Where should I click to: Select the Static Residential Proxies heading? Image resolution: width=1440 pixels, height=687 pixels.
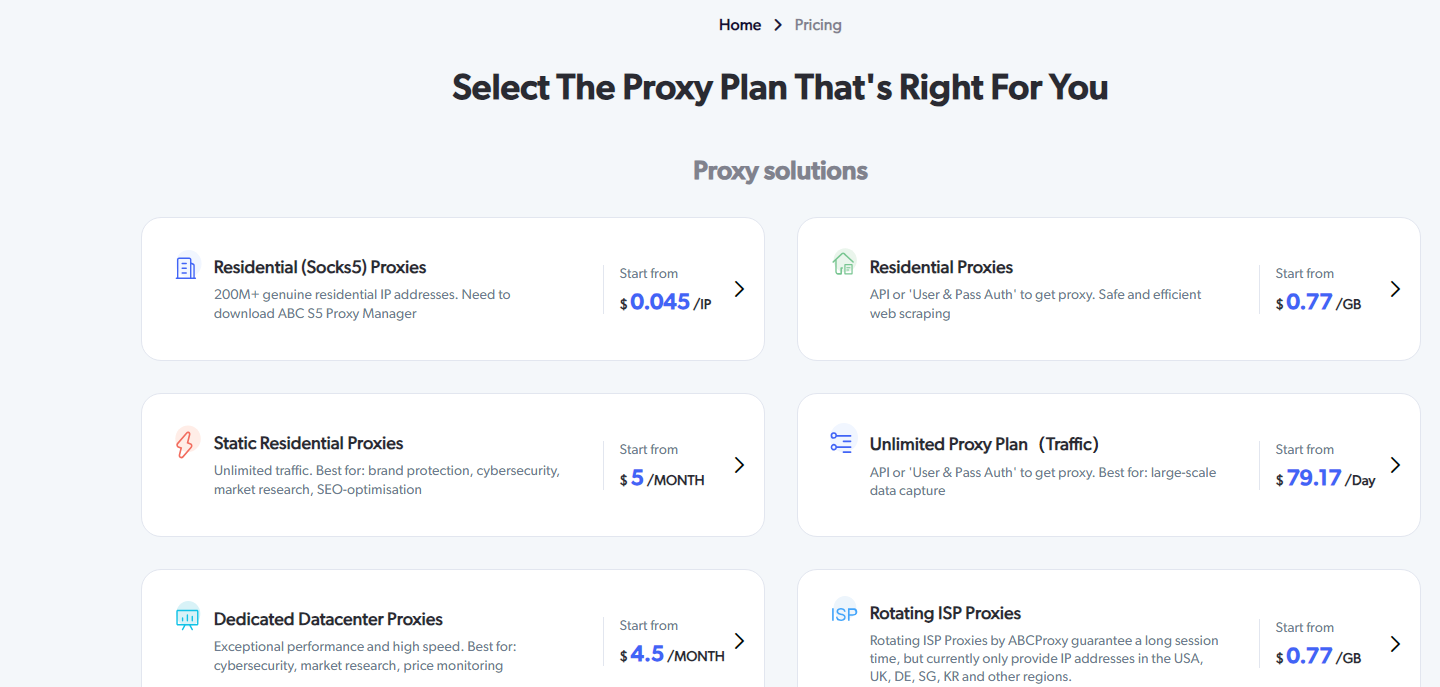[x=308, y=443]
